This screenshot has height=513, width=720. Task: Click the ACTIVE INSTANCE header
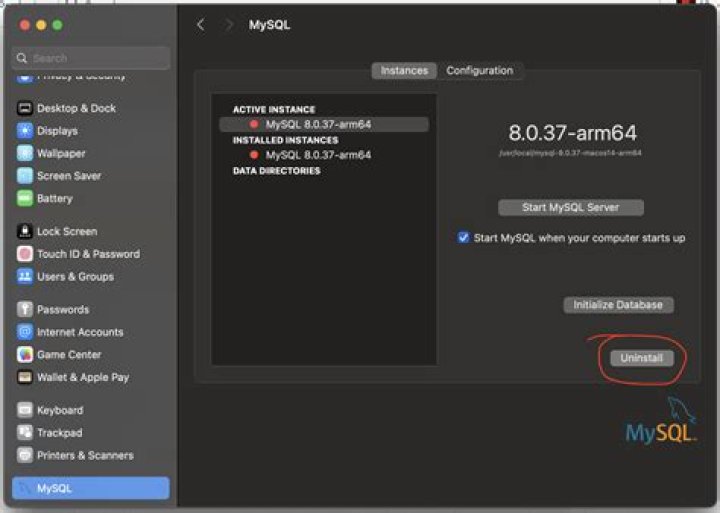[x=274, y=109]
